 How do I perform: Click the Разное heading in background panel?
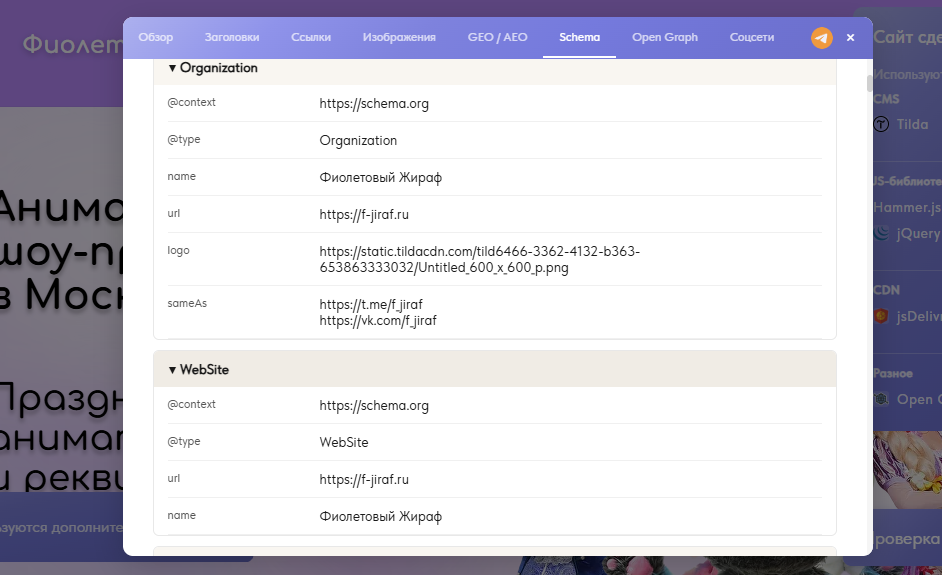(x=893, y=373)
